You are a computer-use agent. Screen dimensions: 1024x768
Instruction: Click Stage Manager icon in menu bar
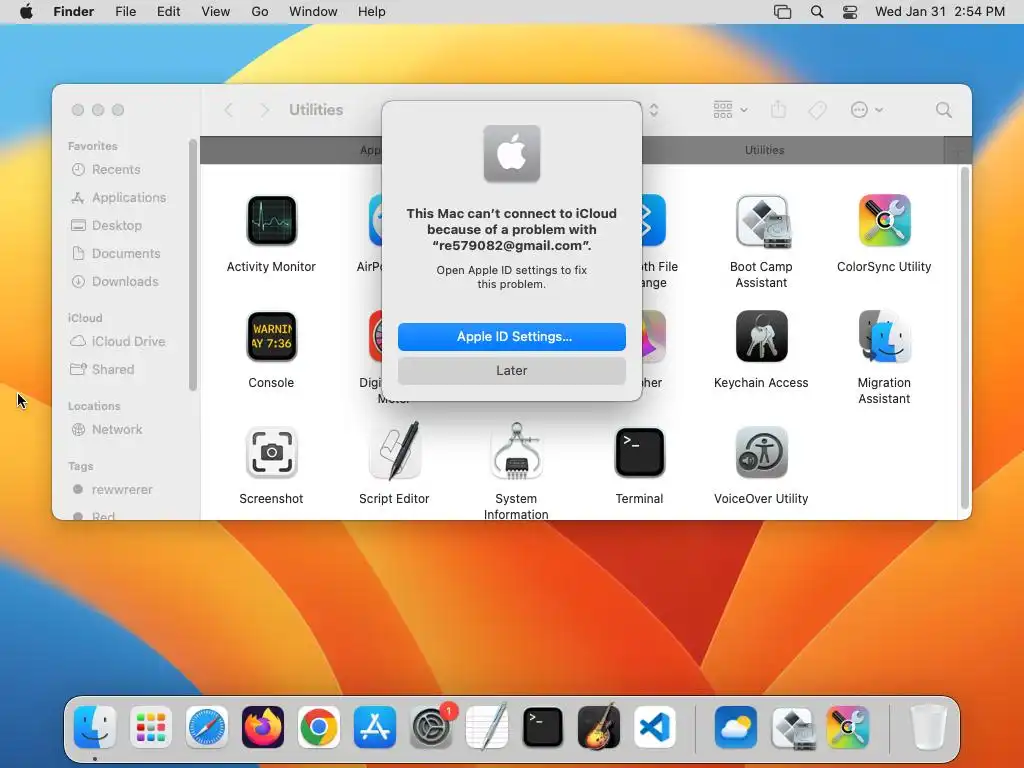pos(782,12)
